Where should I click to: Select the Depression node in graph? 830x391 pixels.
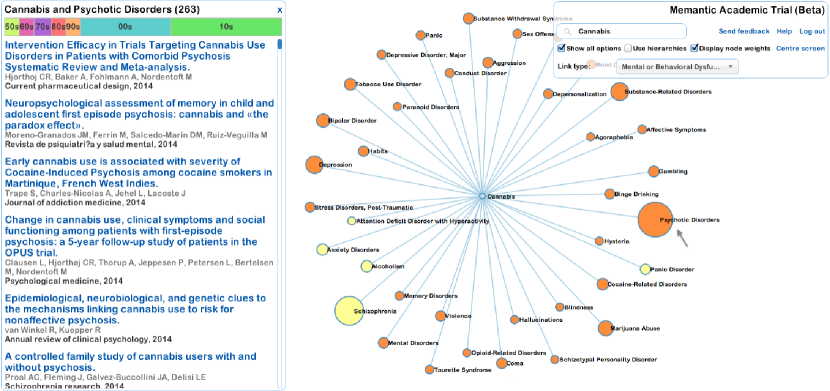click(x=314, y=165)
